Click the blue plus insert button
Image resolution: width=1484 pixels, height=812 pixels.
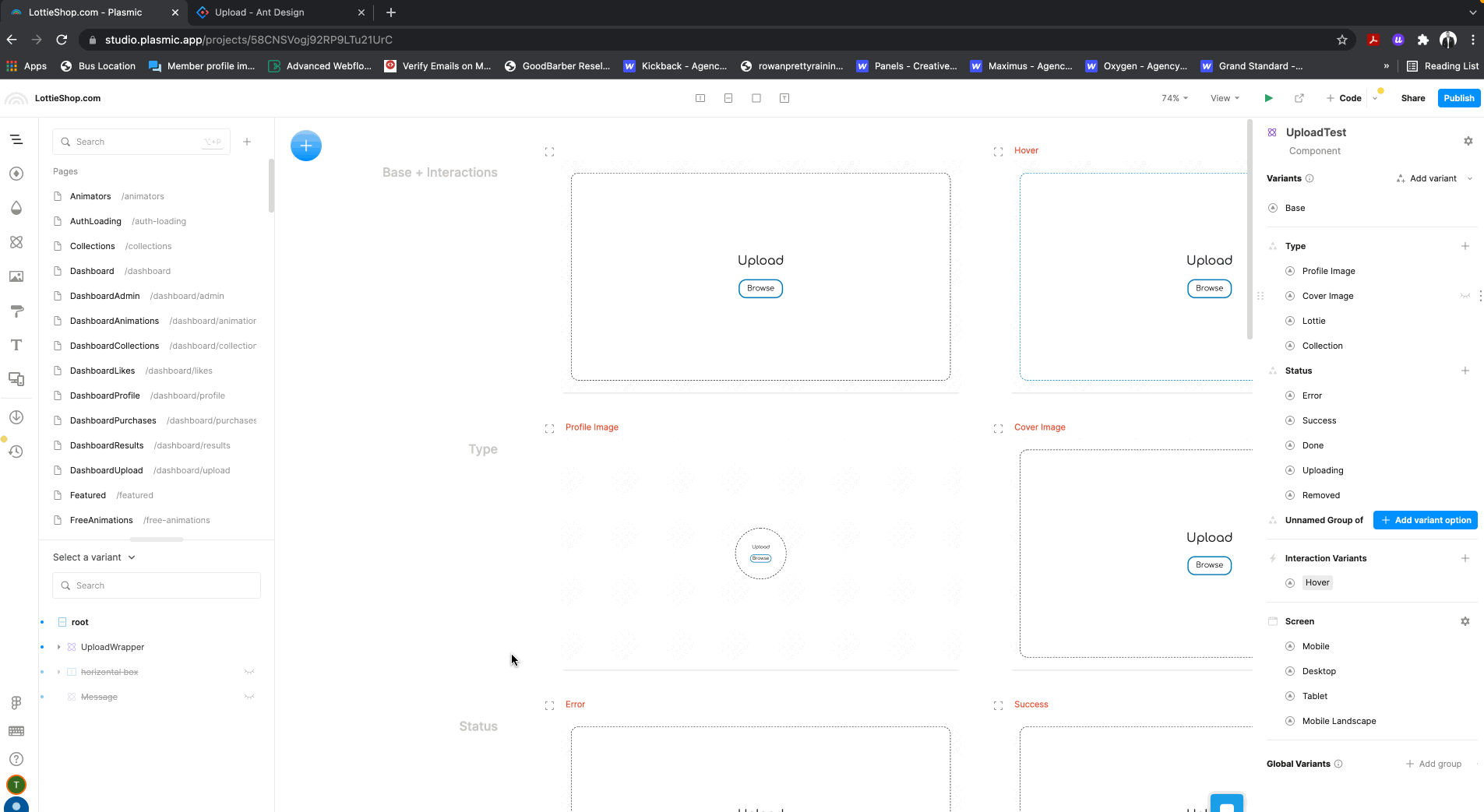pos(306,146)
